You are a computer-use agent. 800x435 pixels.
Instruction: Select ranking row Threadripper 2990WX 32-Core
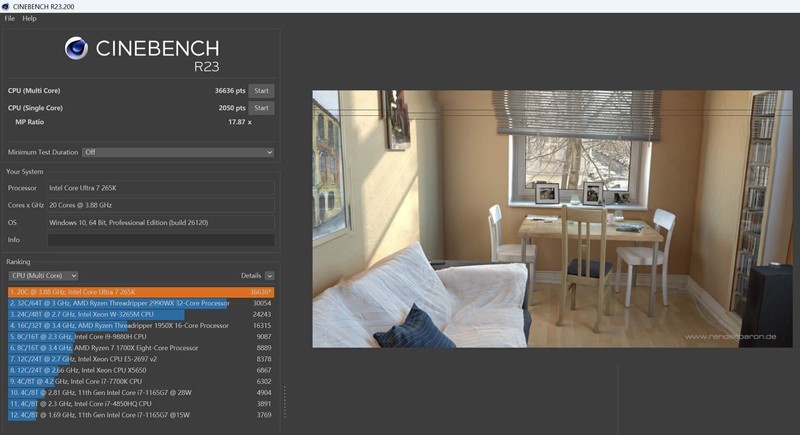pos(141,303)
